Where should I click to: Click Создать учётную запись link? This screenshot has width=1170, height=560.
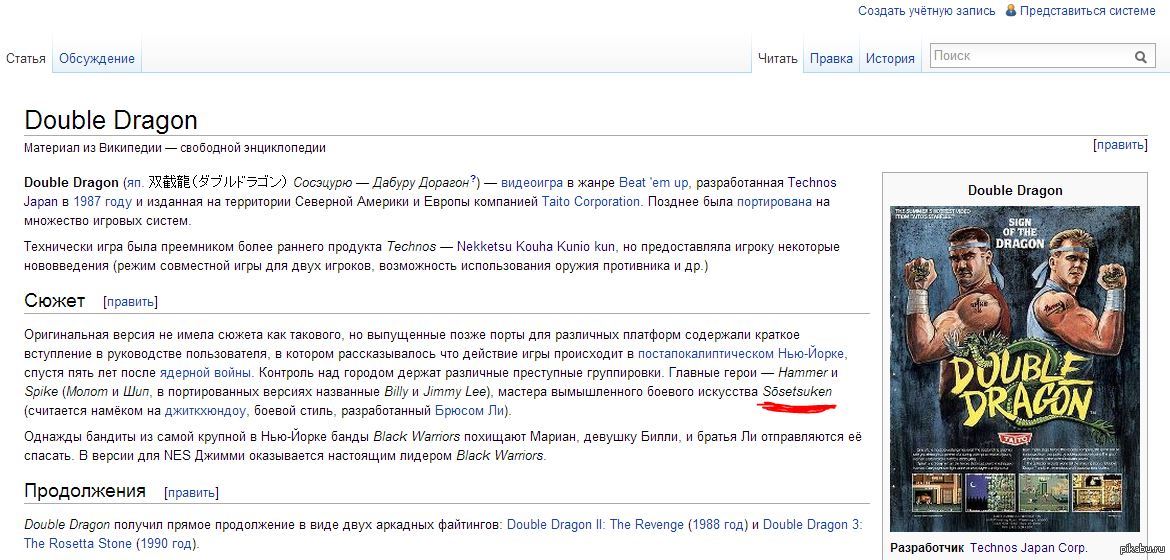coord(927,10)
